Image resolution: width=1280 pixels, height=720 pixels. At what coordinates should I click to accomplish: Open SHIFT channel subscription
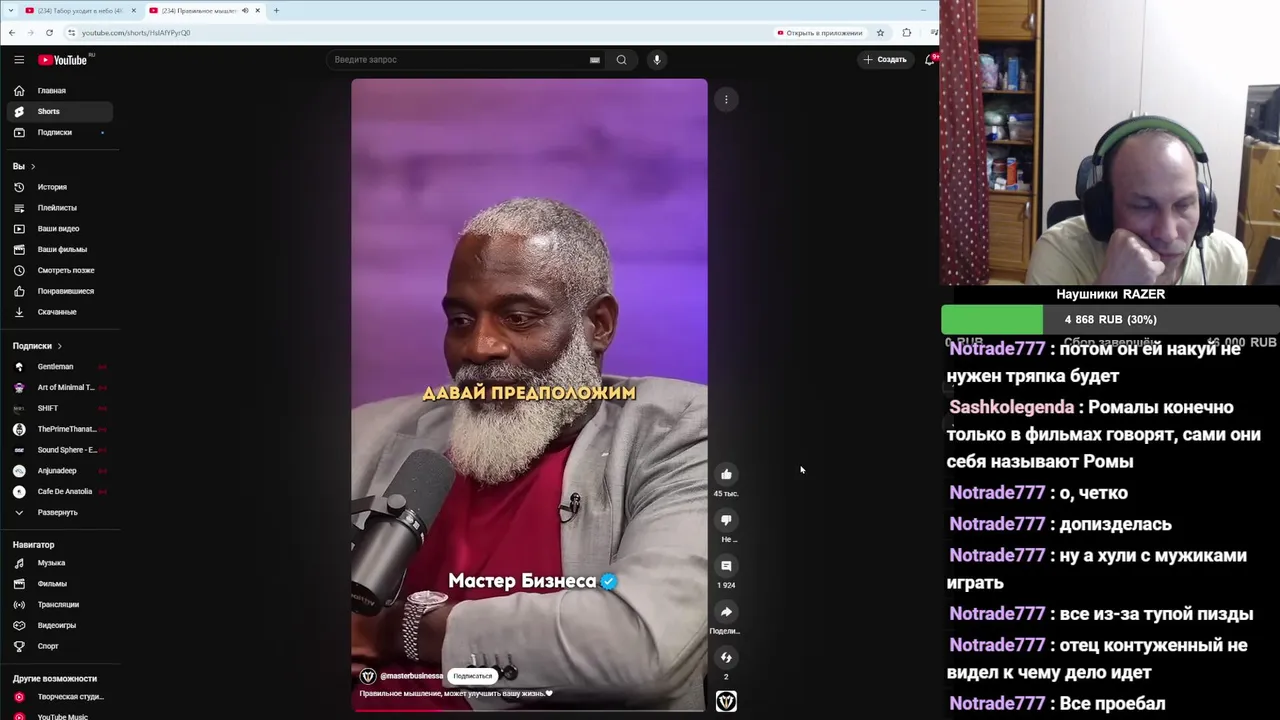(x=60, y=409)
